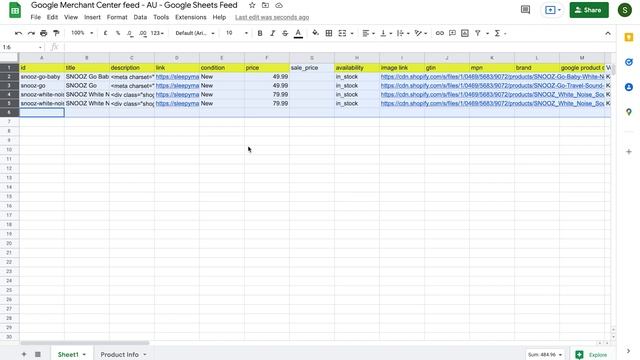Open the View menu

click(71, 17)
